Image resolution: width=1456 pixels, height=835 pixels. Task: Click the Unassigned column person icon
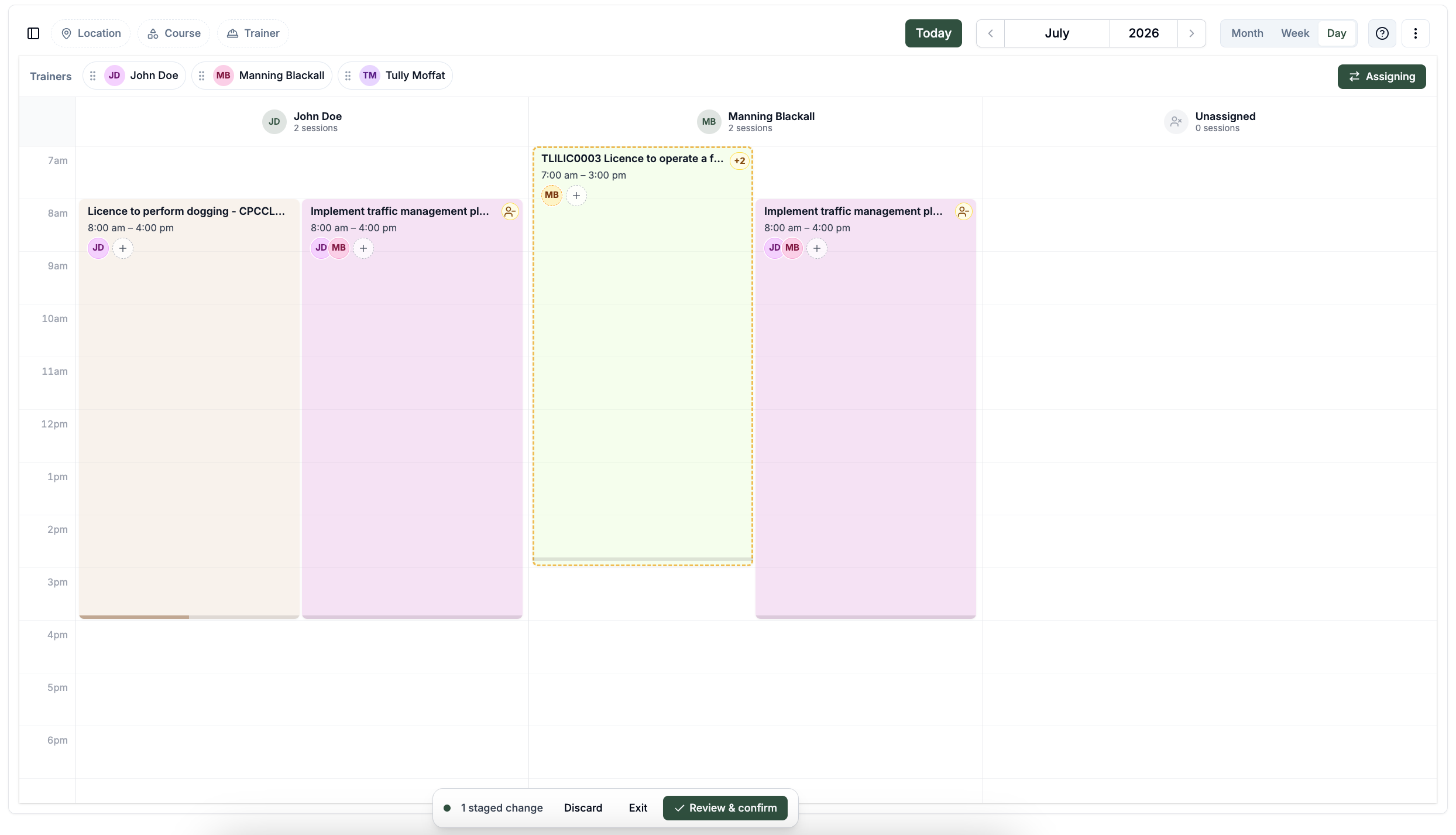click(1176, 122)
